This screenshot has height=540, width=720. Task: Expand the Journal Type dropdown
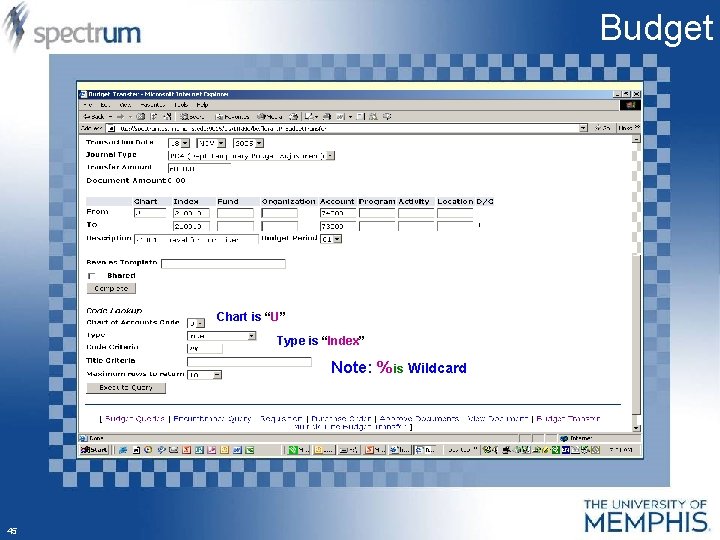331,156
